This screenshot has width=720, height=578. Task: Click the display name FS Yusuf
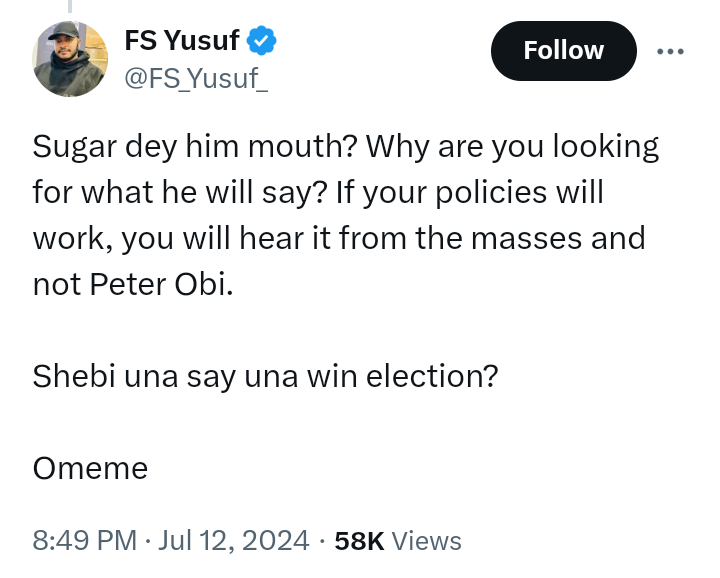coord(181,41)
